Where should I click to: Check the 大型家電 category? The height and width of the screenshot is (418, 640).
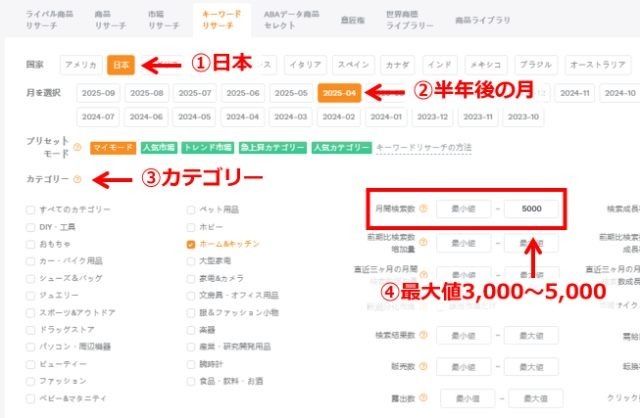coord(191,261)
